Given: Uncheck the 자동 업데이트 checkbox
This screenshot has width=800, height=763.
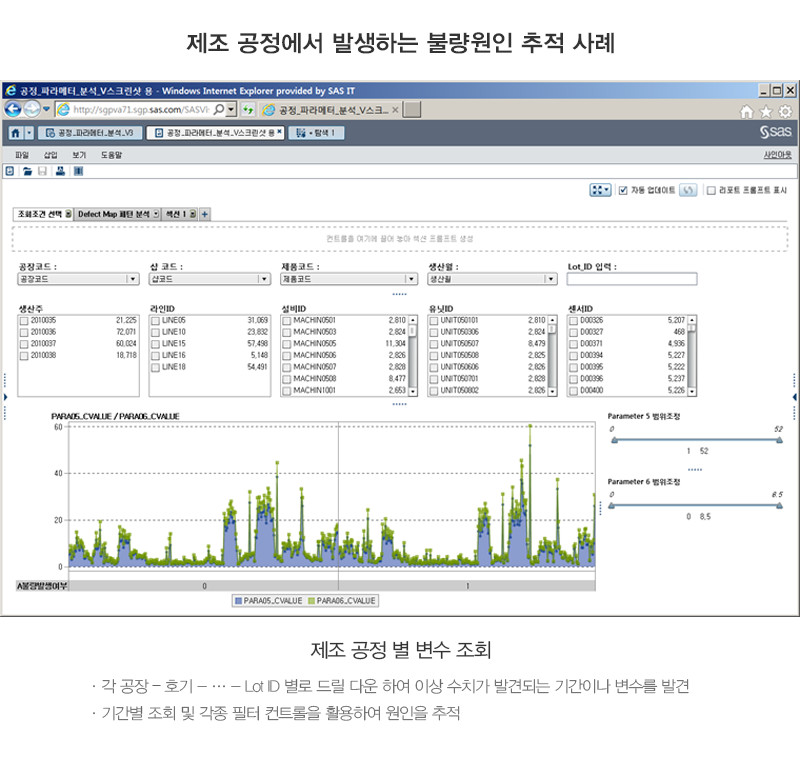Looking at the screenshot, I should (623, 190).
